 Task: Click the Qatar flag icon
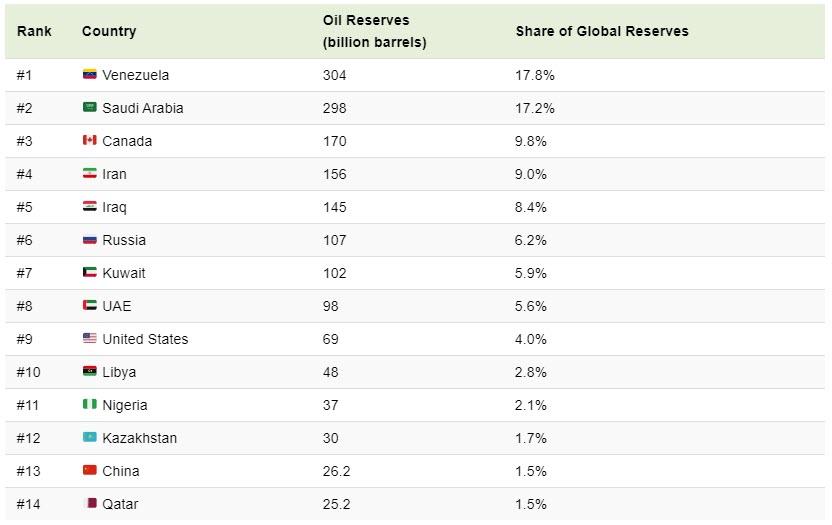click(89, 504)
